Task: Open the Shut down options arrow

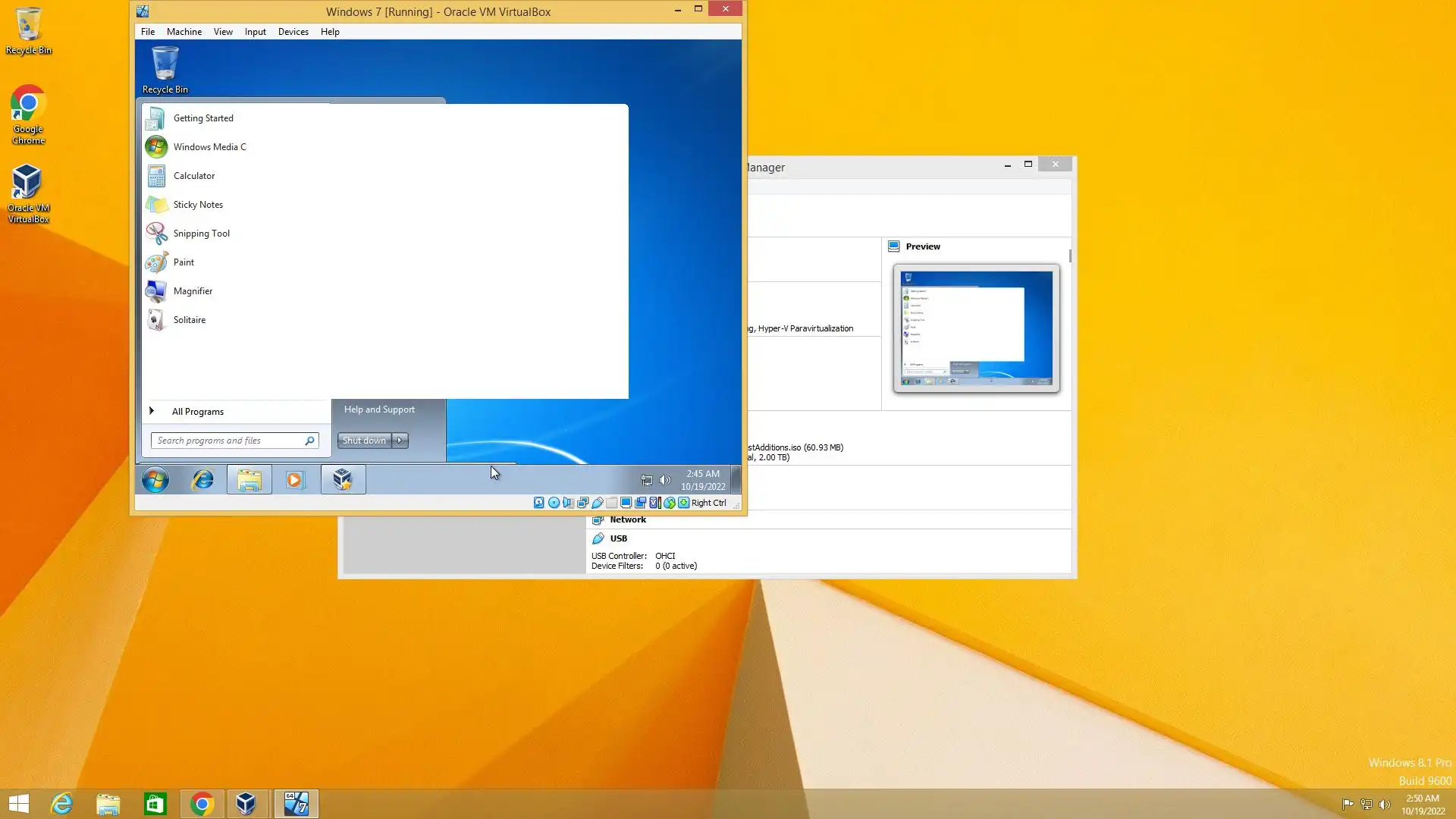Action: point(400,441)
